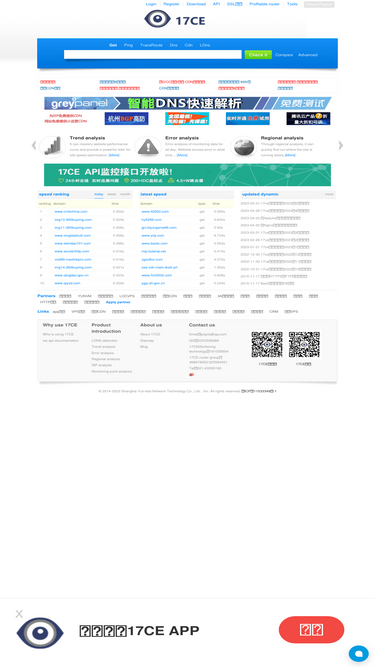Switch speed ranking to week
This screenshot has width=375, height=667.
[x=112, y=194]
